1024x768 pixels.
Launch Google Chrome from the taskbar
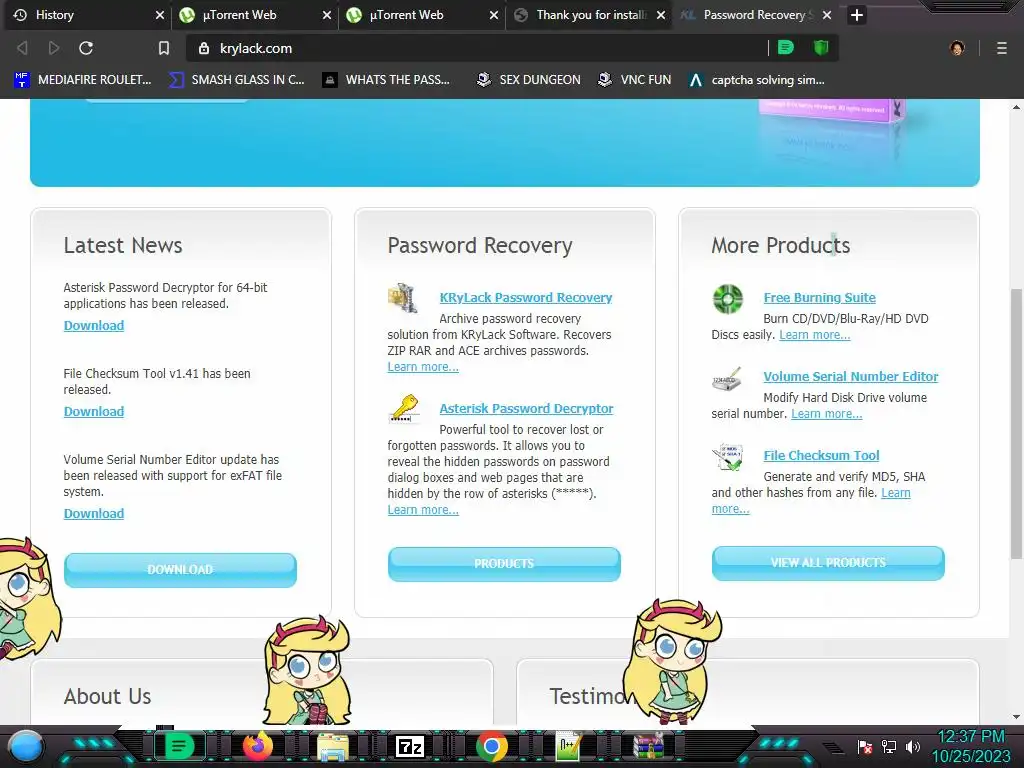pos(492,746)
